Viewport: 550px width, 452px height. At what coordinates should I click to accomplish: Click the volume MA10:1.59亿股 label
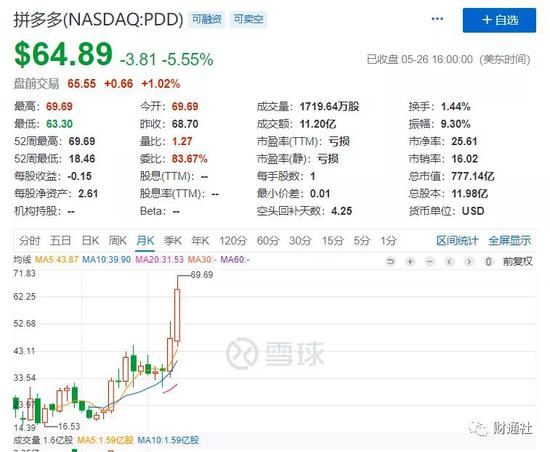pyautogui.click(x=168, y=440)
